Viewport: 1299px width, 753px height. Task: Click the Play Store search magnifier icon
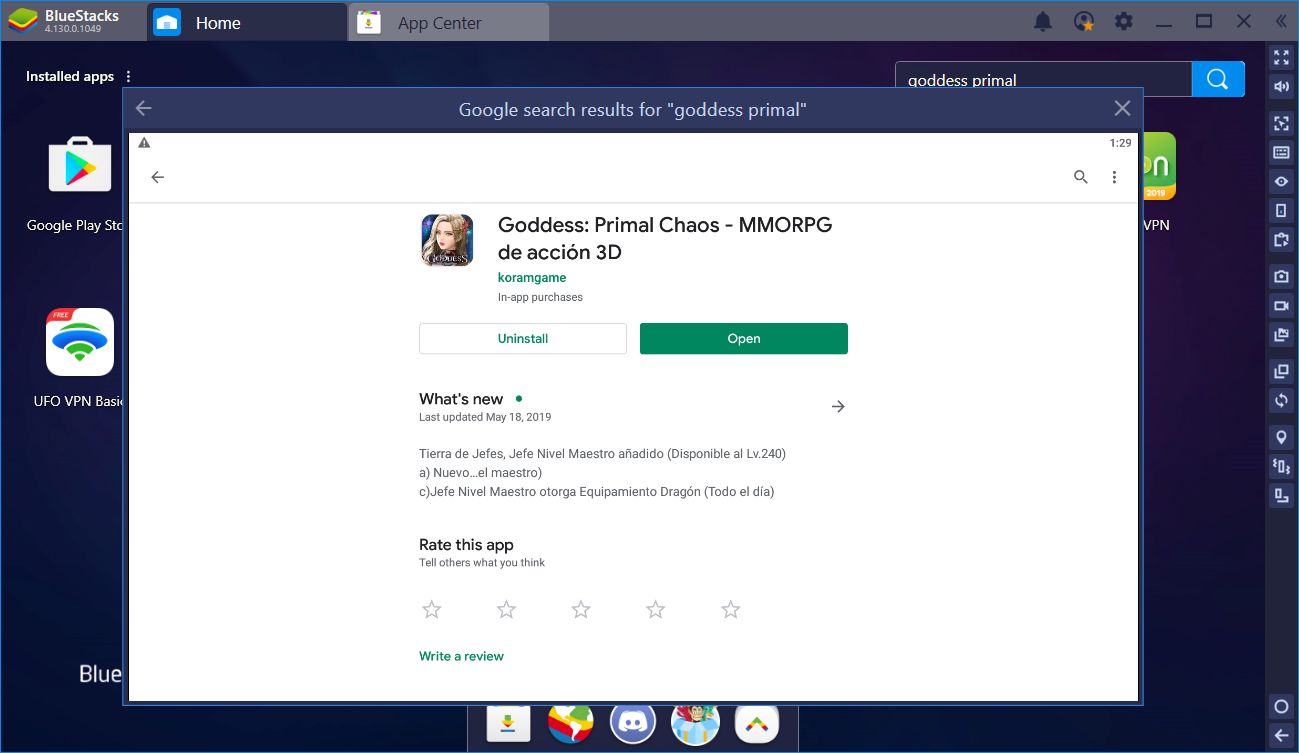pos(1081,177)
